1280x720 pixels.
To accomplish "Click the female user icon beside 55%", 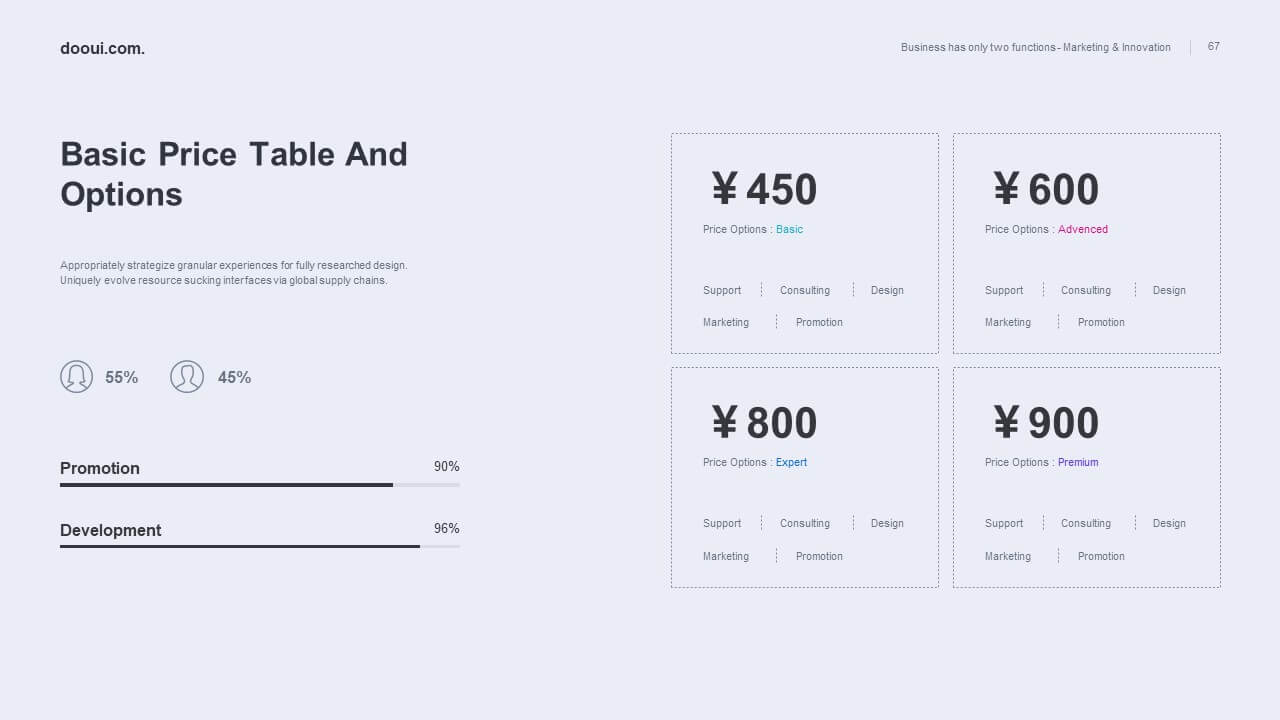I will (77, 377).
